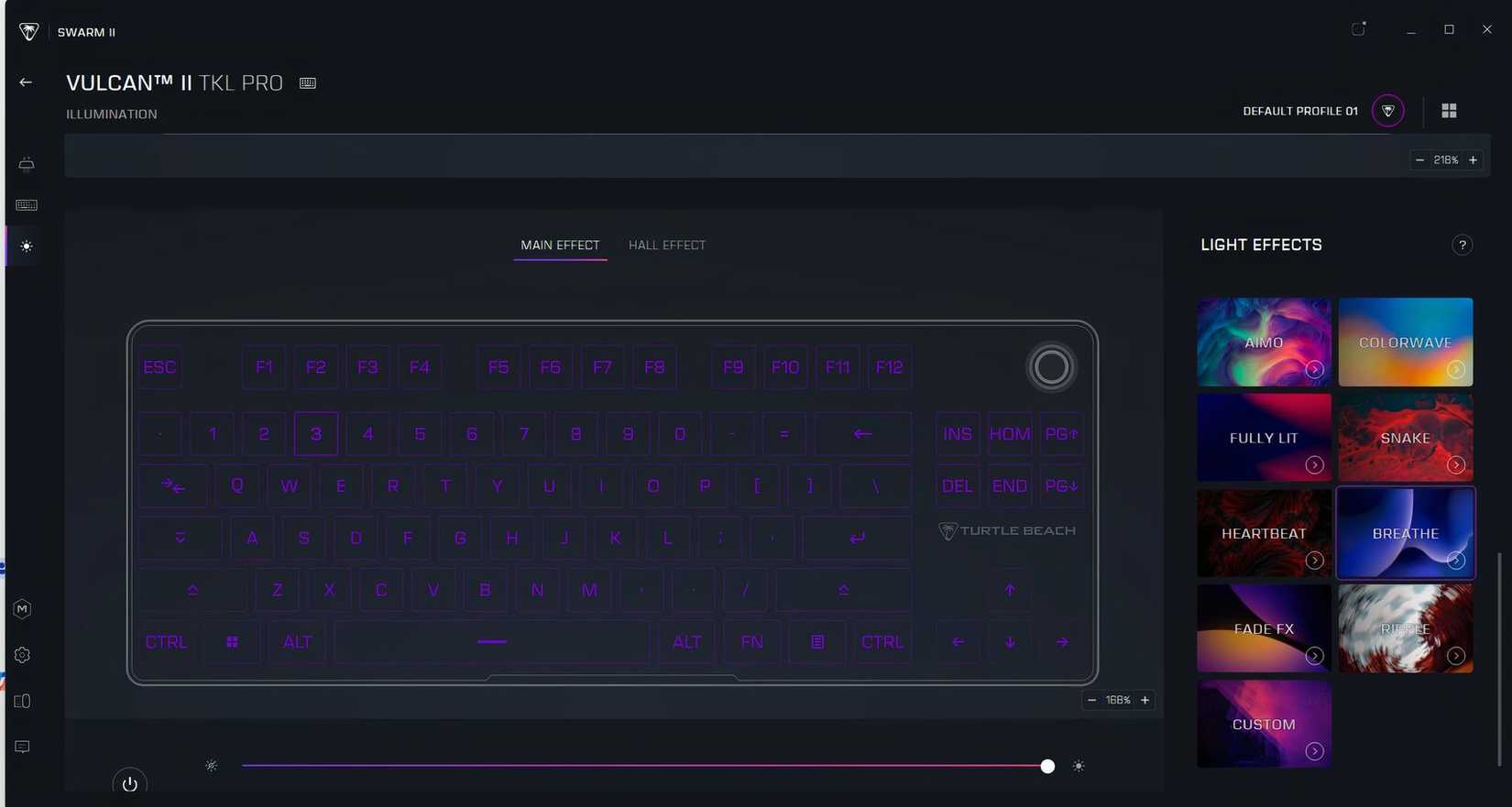Open the settings gear in sidebar

[x=23, y=655]
